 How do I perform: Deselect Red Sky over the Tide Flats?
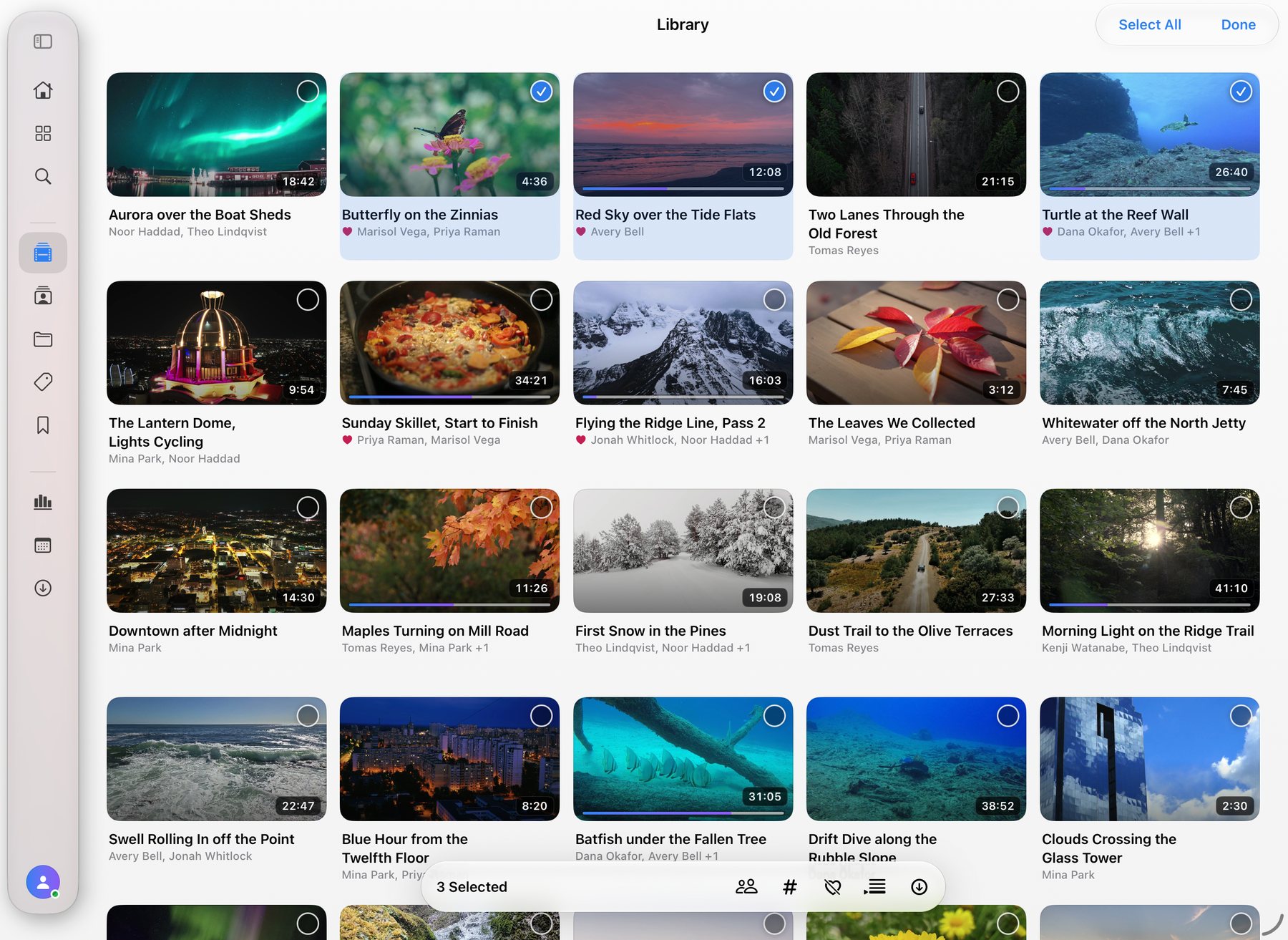[x=774, y=91]
